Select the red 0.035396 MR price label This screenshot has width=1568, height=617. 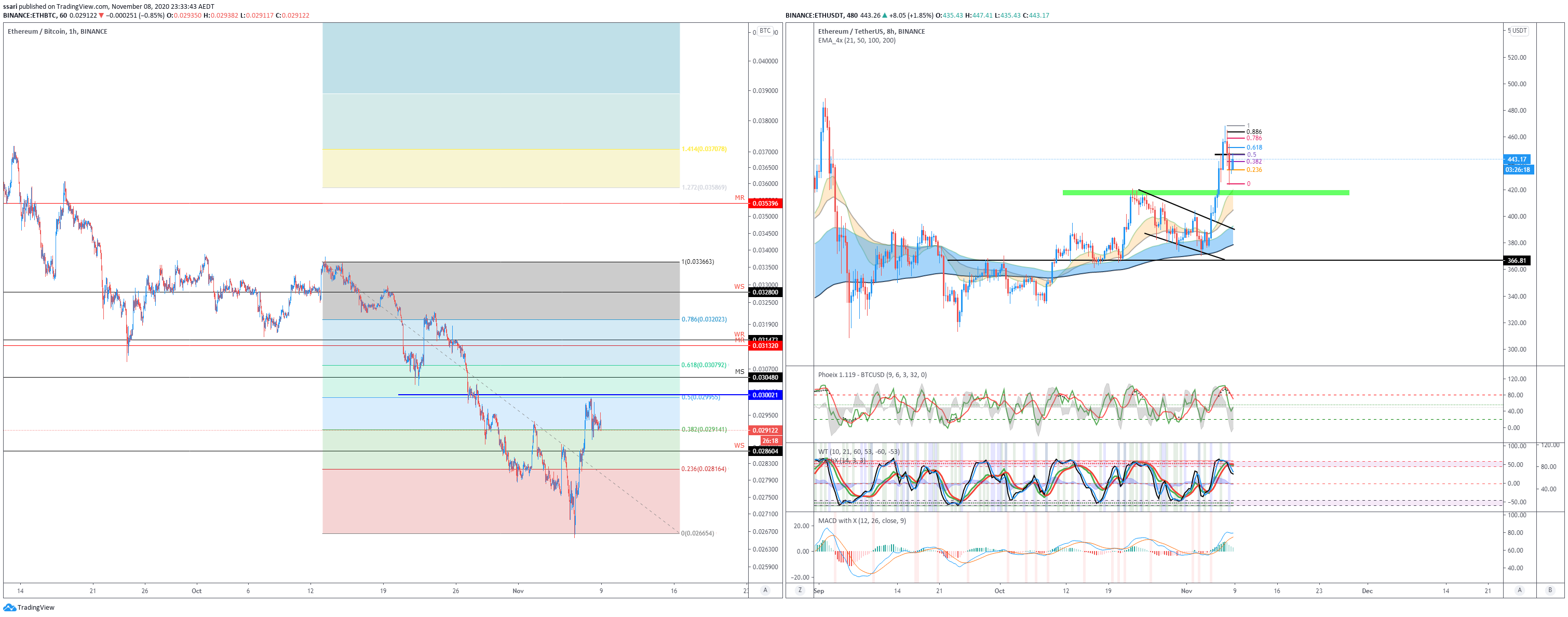point(765,204)
